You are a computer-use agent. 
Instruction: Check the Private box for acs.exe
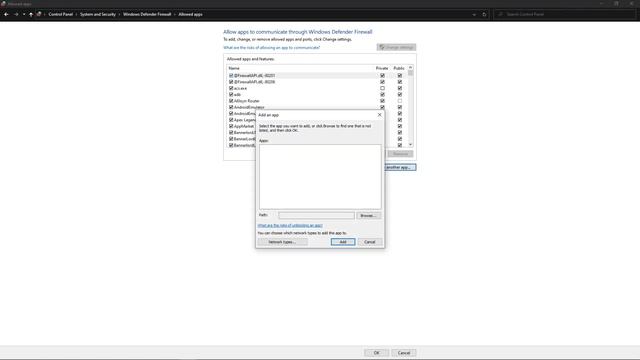pyautogui.click(x=382, y=88)
